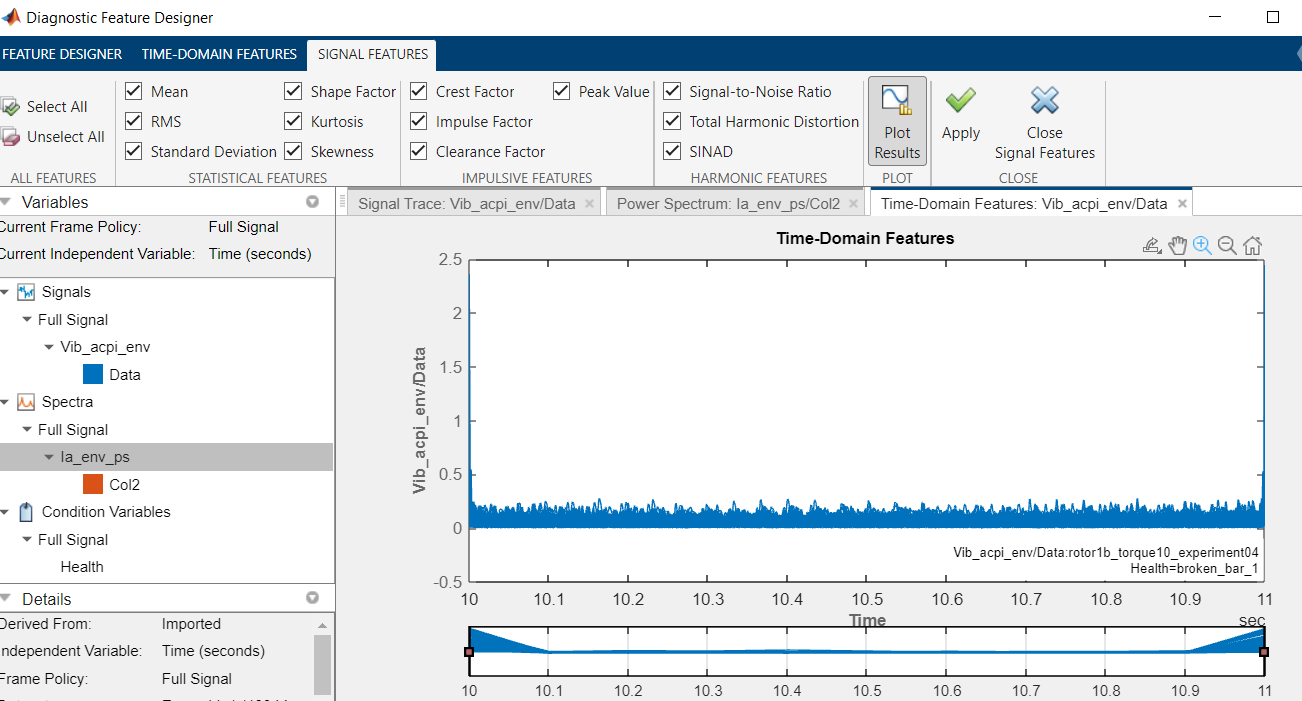Toggle the SINAD checkbox
Viewport: 1302px width, 701px height.
[x=672, y=151]
